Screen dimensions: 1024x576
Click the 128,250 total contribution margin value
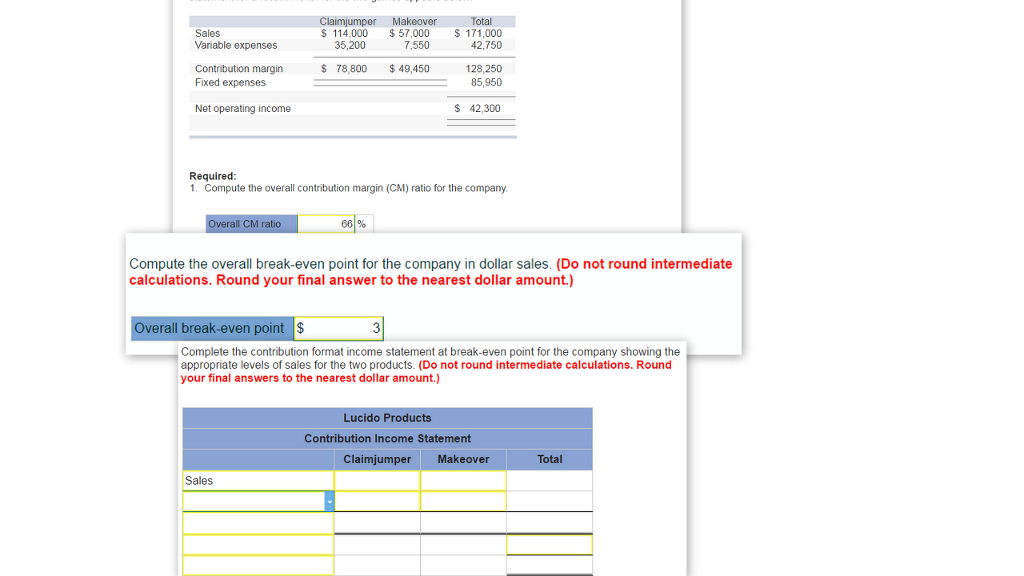point(484,69)
